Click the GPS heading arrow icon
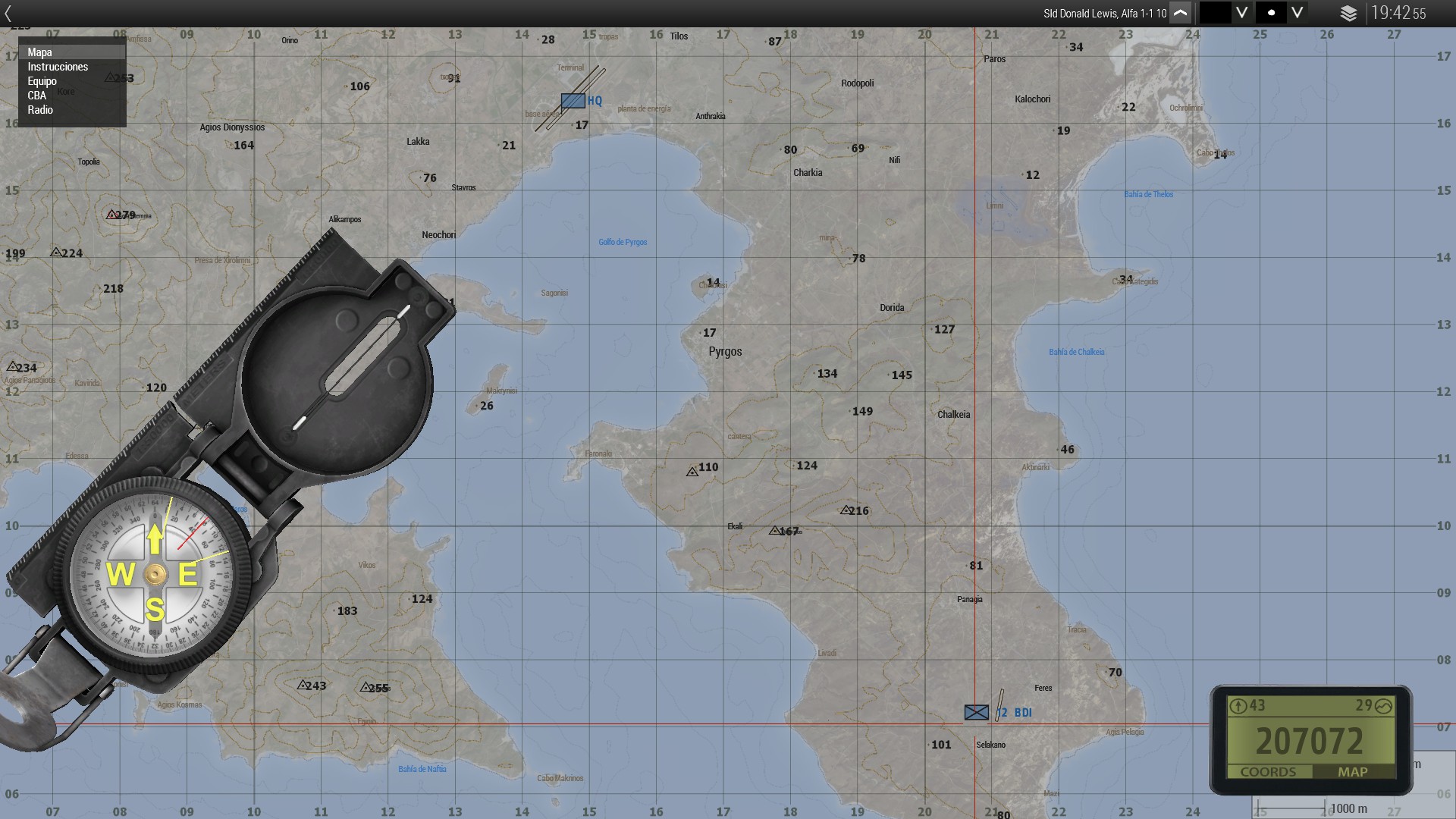This screenshot has height=819, width=1456. (x=1238, y=706)
